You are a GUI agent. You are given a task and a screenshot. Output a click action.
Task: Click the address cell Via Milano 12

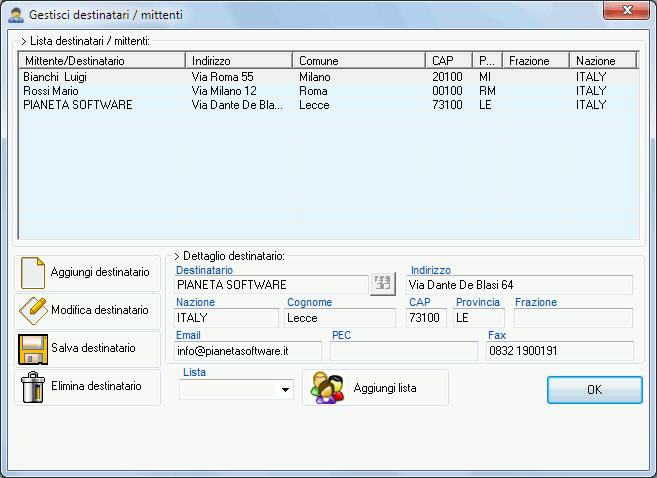coord(224,91)
